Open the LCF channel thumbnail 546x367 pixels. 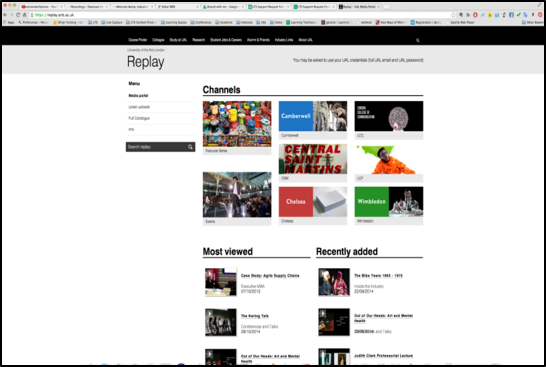click(x=389, y=159)
